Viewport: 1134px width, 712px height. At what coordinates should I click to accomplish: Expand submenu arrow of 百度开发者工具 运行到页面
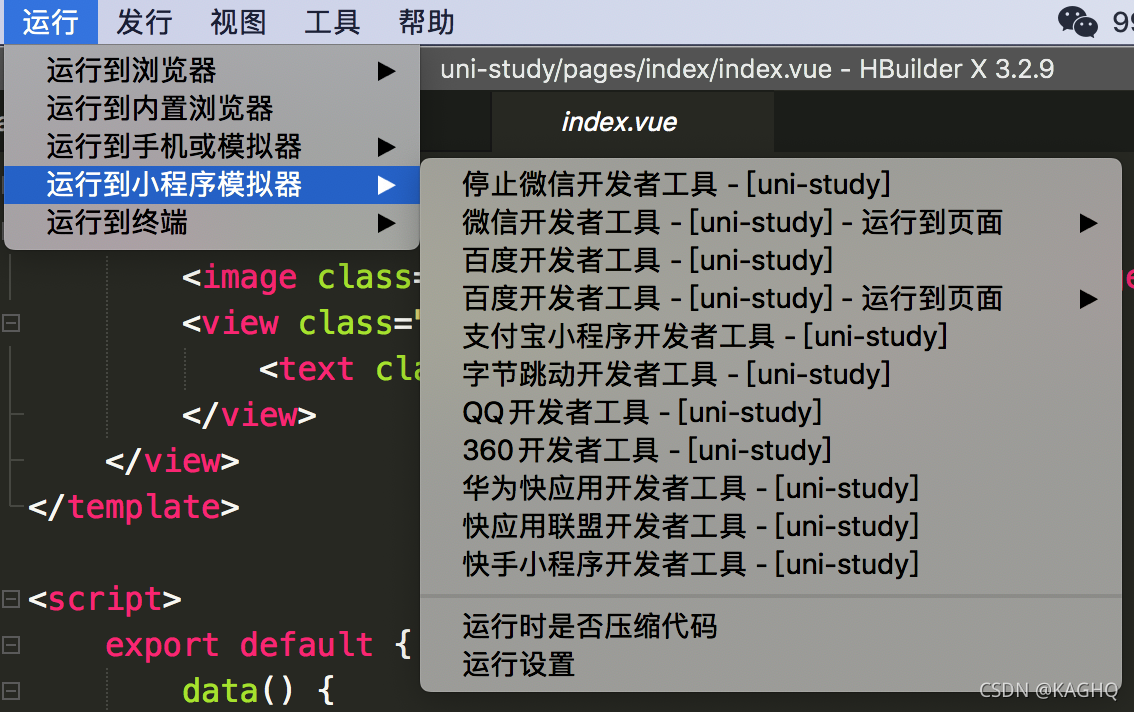point(1088,299)
